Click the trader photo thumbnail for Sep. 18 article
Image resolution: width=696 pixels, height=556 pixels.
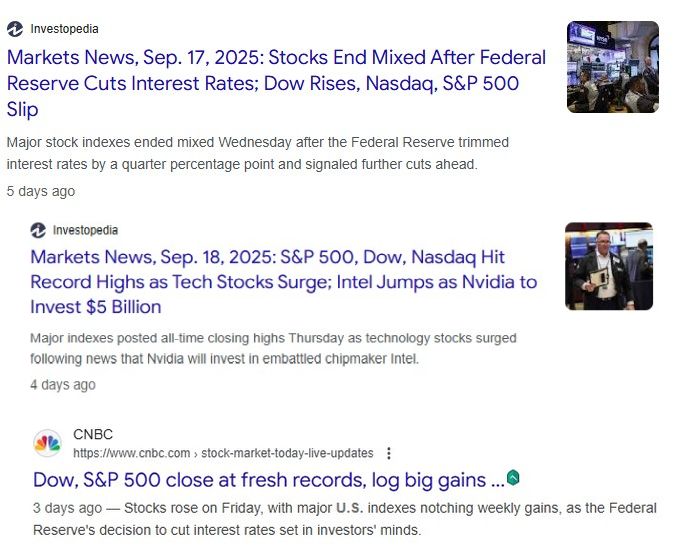[x=608, y=266]
